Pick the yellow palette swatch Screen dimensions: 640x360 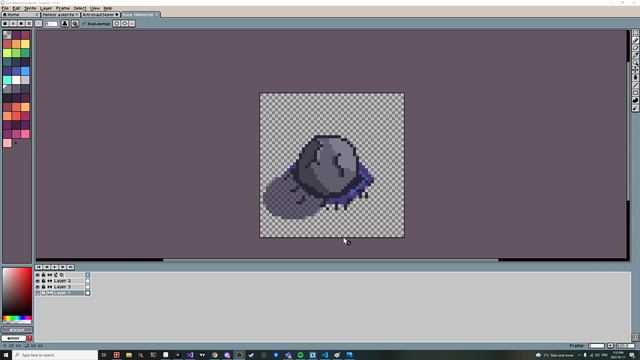(x=25, y=44)
